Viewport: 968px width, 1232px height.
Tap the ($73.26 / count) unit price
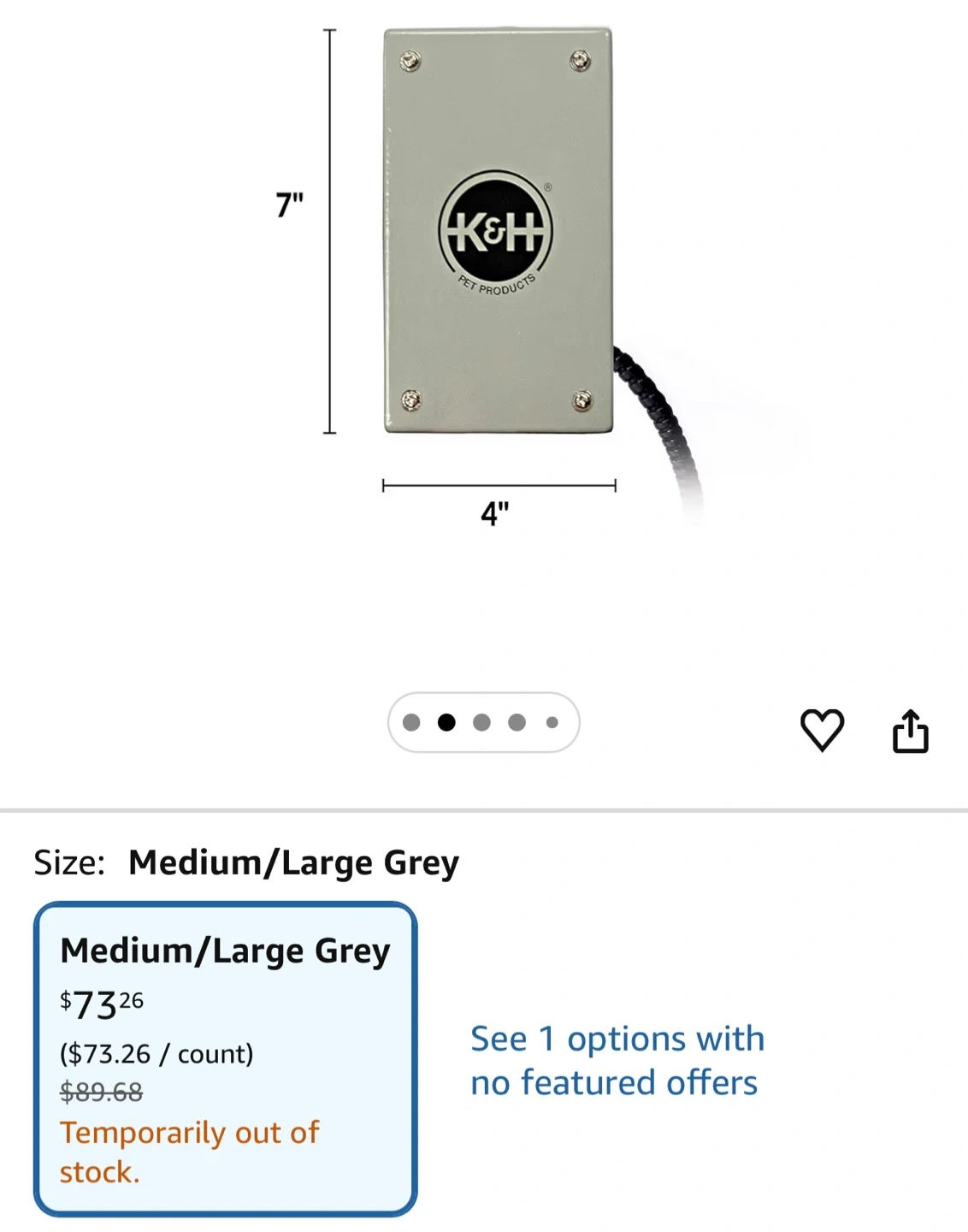156,1053
